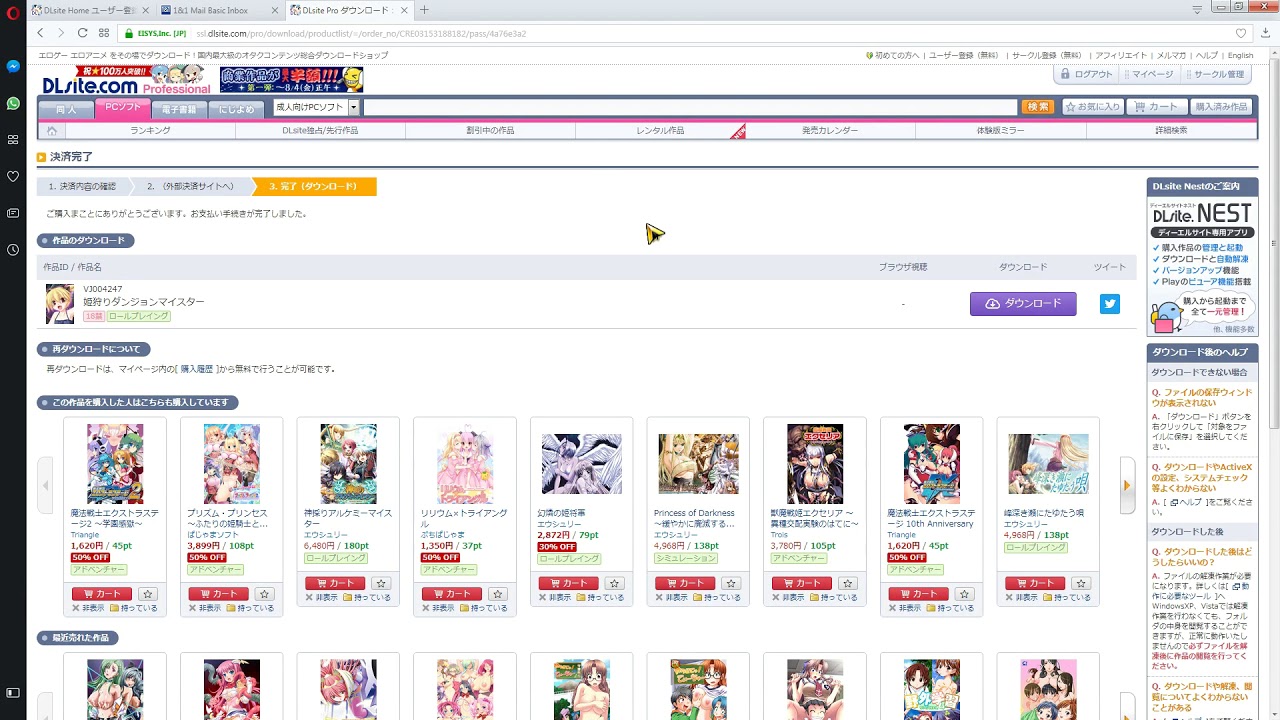
Task: Open Speed Dial grid icon in sidebar
Action: (13, 139)
